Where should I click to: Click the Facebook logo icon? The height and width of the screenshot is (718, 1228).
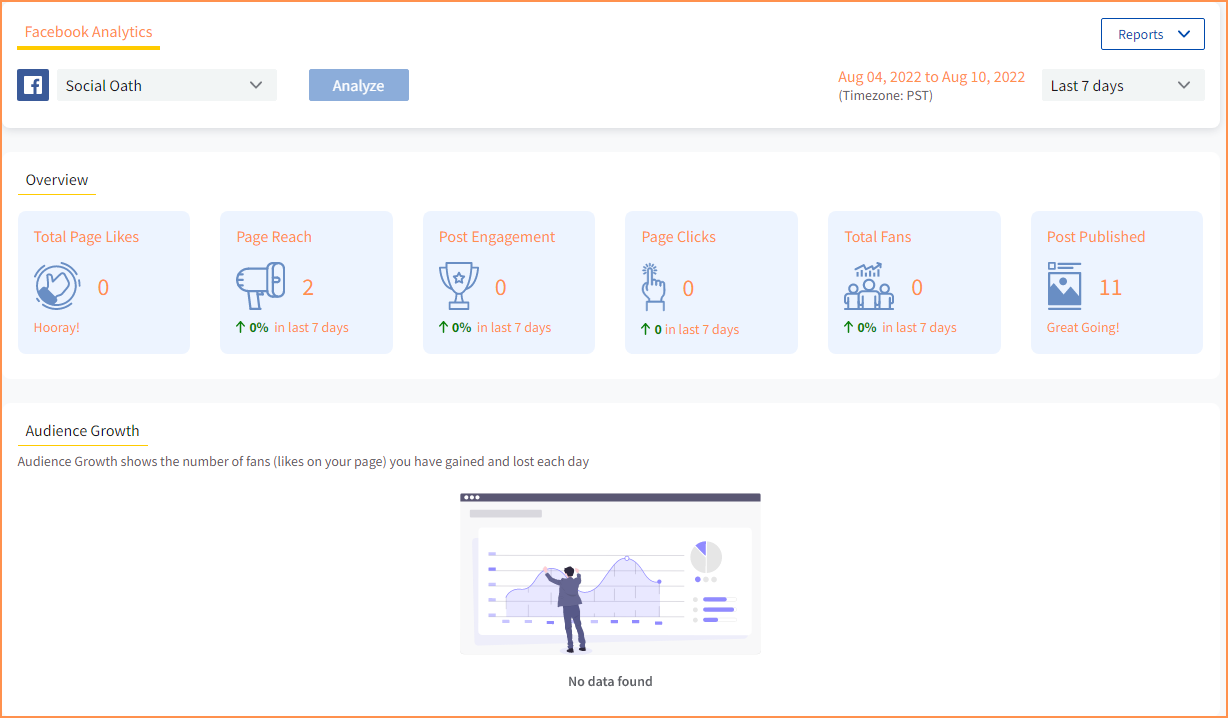(x=33, y=85)
